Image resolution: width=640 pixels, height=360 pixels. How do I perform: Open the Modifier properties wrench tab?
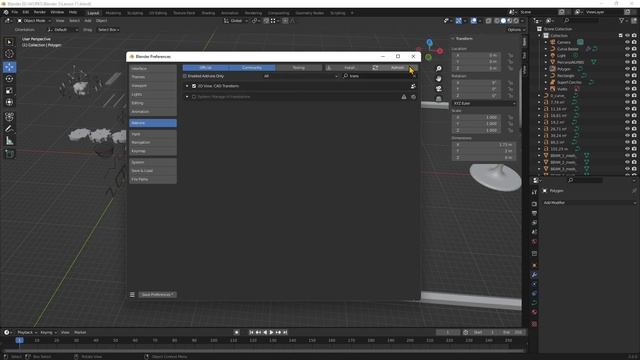click(x=534, y=275)
